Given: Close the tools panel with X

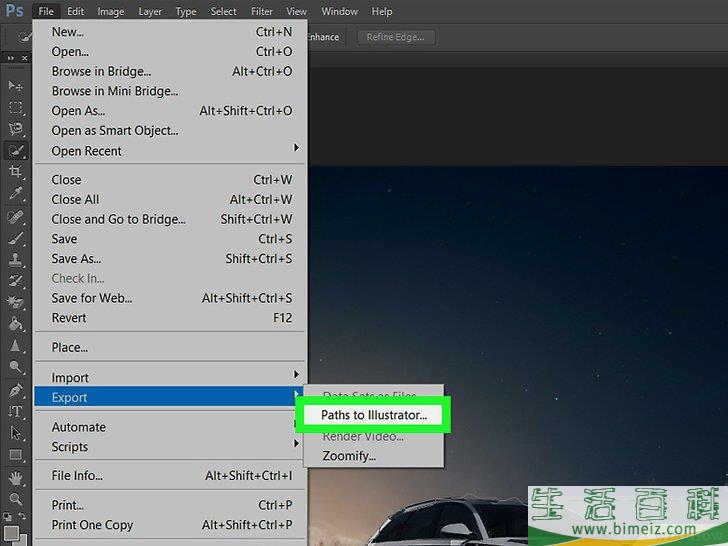Looking at the screenshot, I should click(24, 58).
